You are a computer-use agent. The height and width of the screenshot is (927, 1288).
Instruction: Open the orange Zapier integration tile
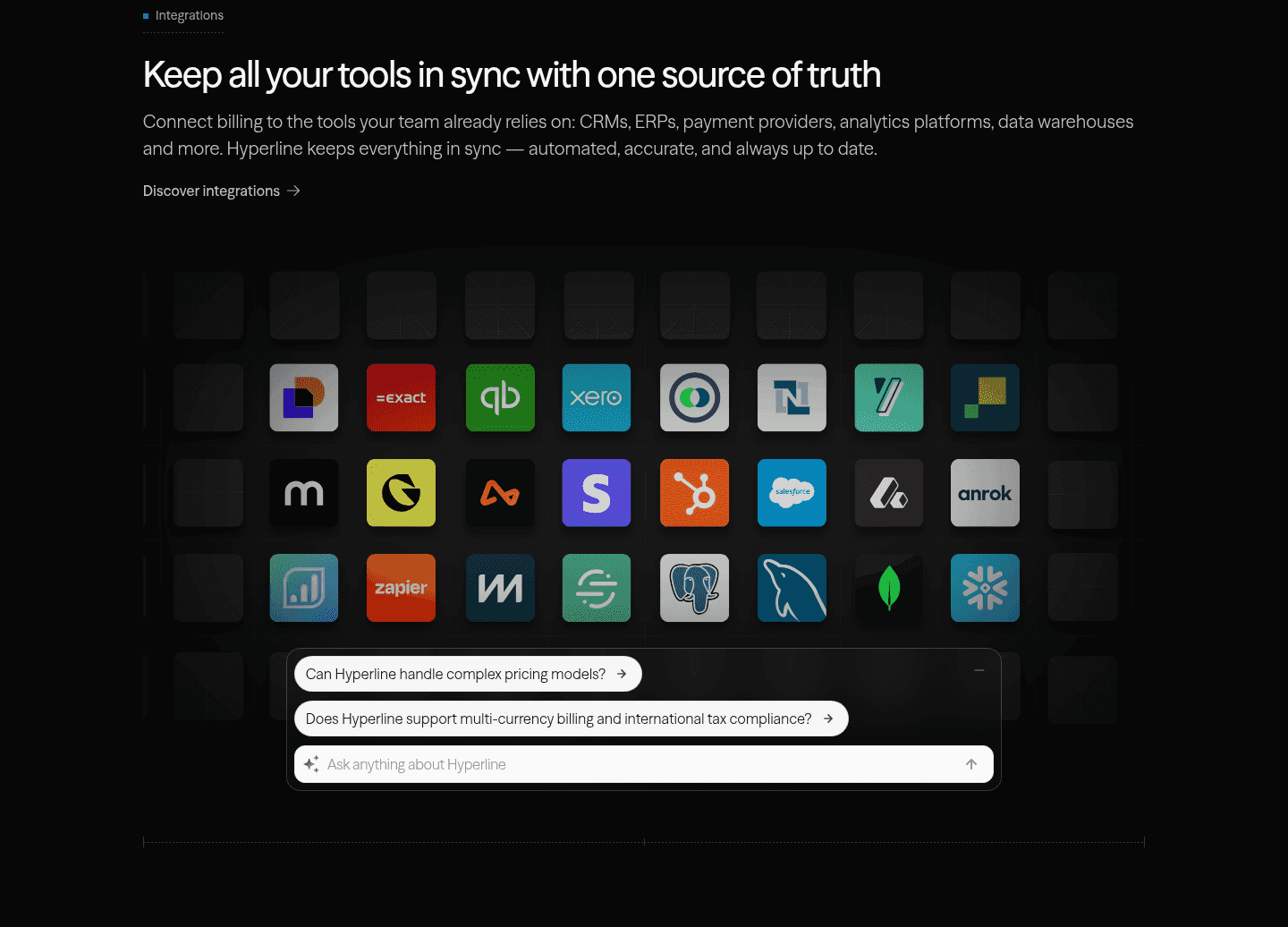click(x=401, y=588)
